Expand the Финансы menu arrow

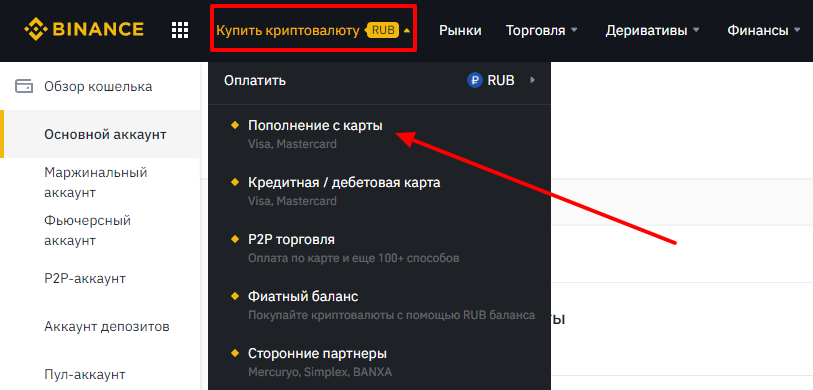[797, 30]
